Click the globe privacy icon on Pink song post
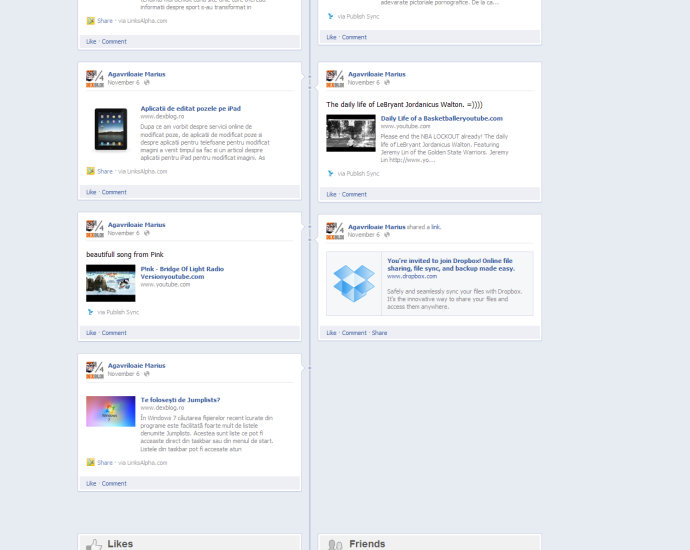Screen dimensions: 690x550 (147, 233)
